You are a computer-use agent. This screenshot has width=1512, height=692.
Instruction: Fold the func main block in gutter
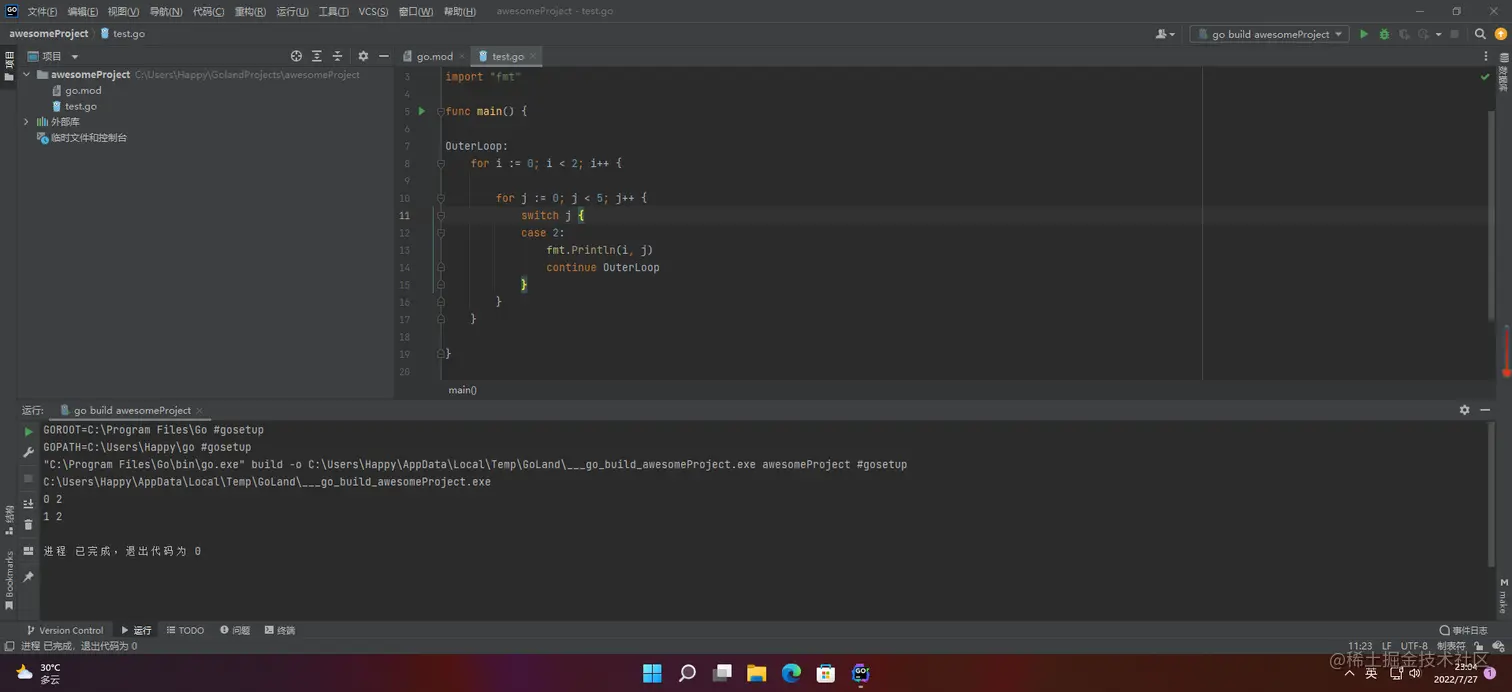(x=440, y=111)
